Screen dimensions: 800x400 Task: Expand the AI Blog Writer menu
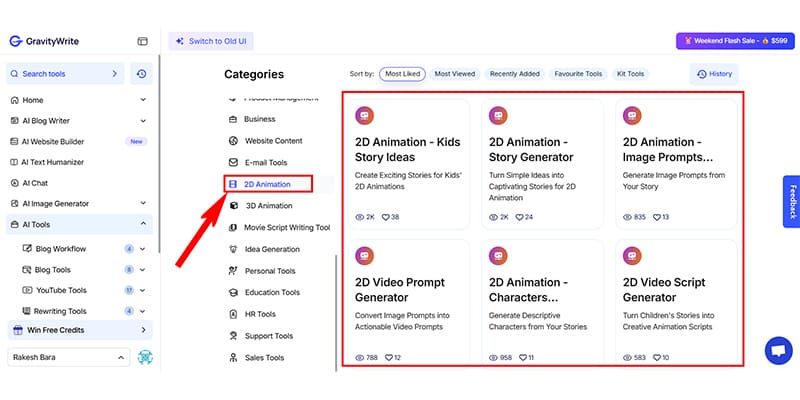click(143, 121)
